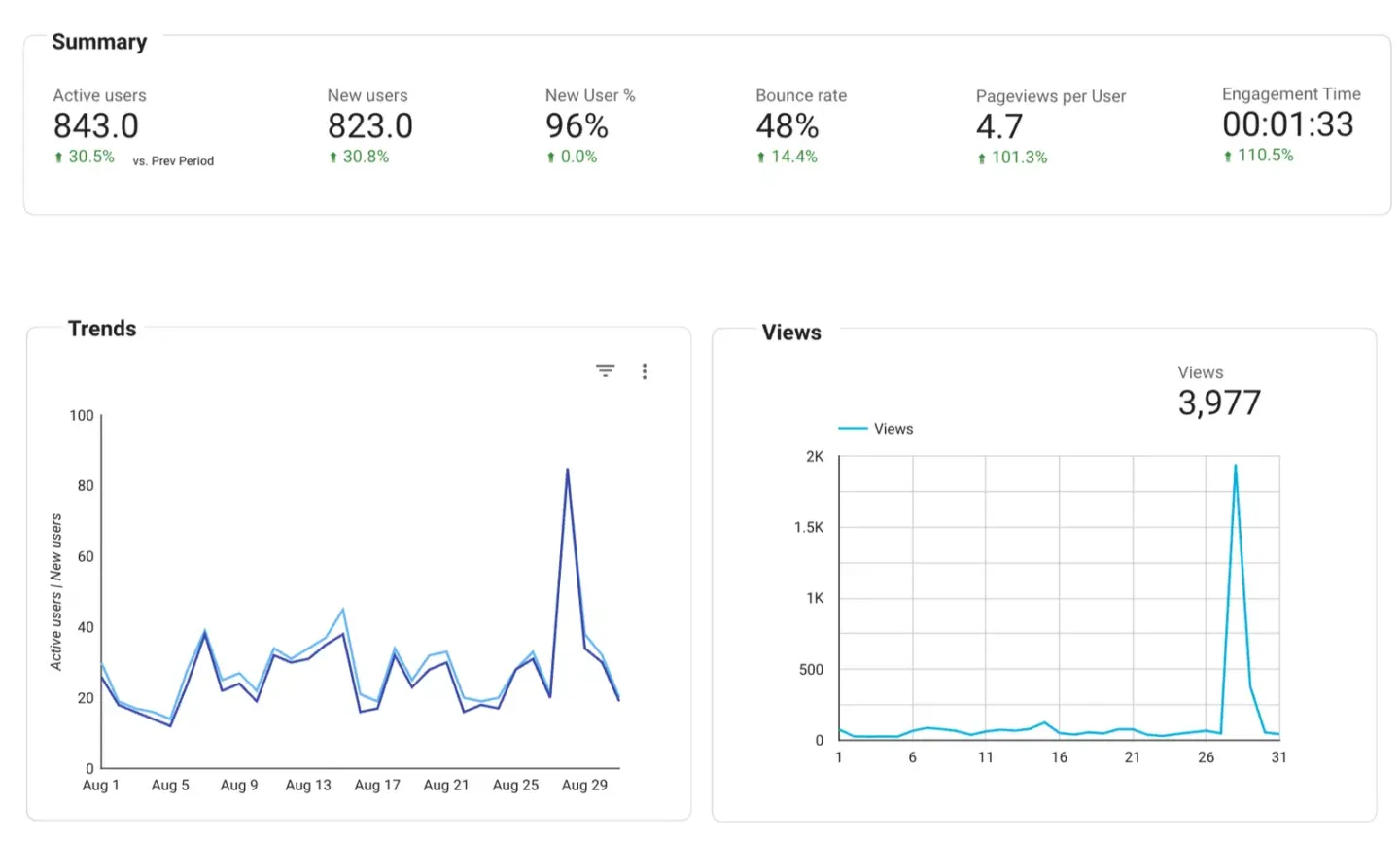Click the 'vs. Prev Period' label
The height and width of the screenshot is (842, 1400).
click(x=173, y=161)
